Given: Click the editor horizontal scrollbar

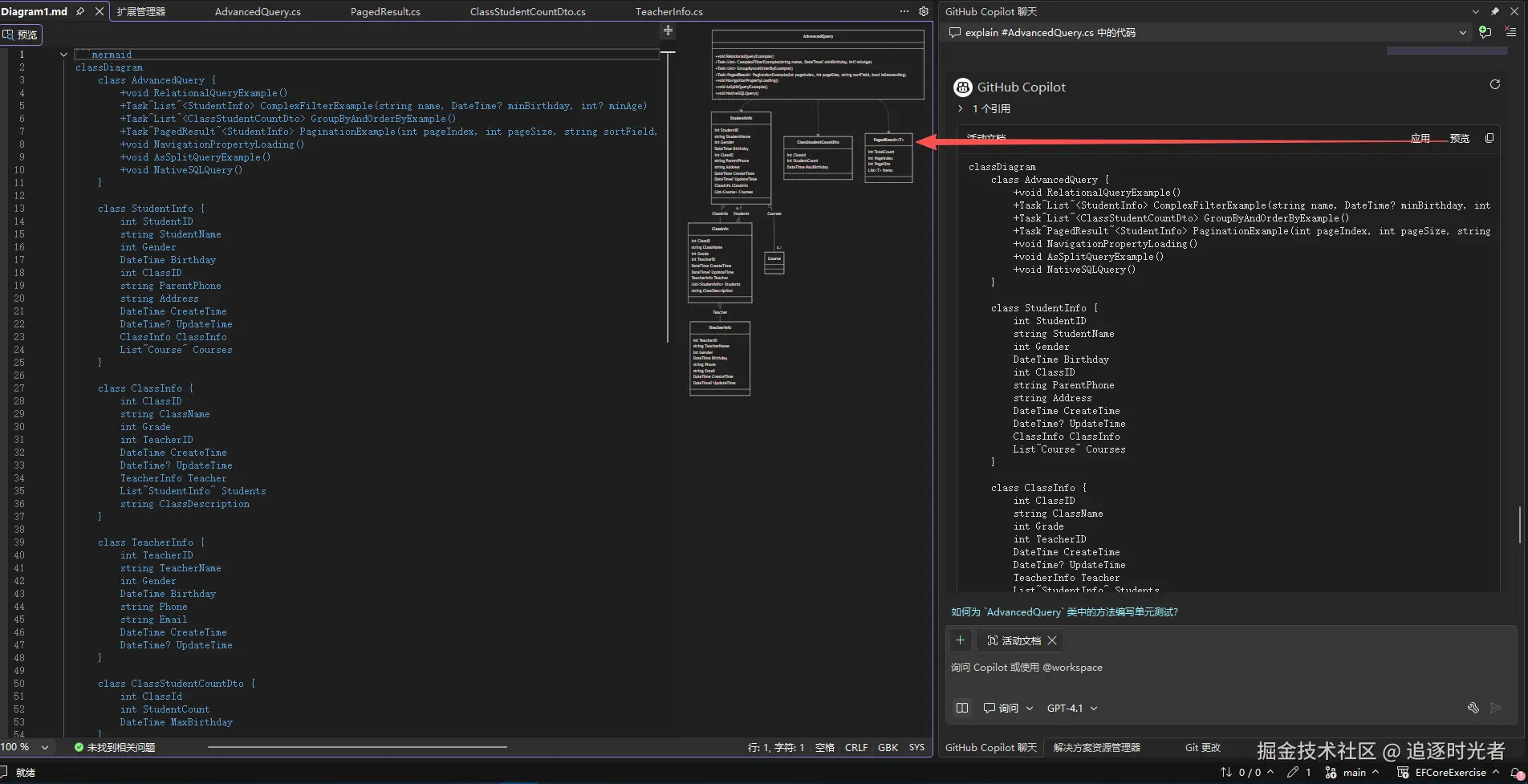Looking at the screenshot, I should click(x=357, y=747).
